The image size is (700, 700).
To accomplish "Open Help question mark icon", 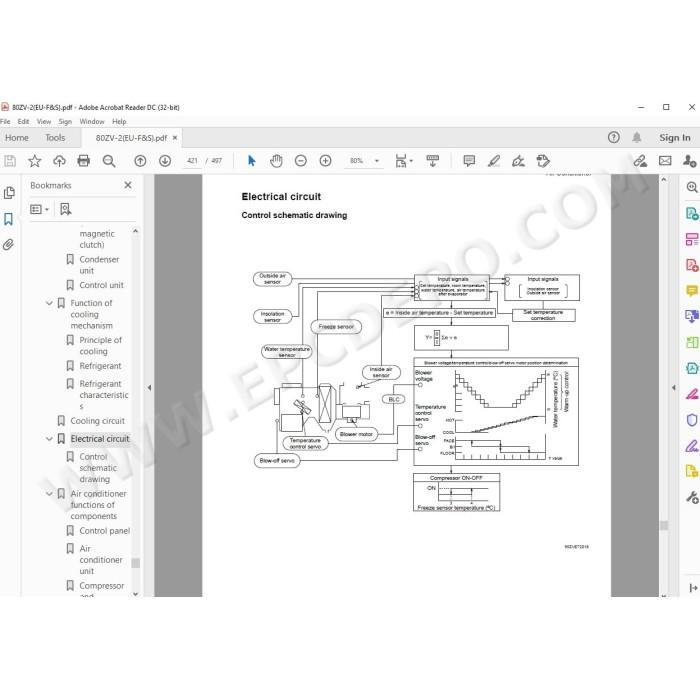I will [x=613, y=138].
